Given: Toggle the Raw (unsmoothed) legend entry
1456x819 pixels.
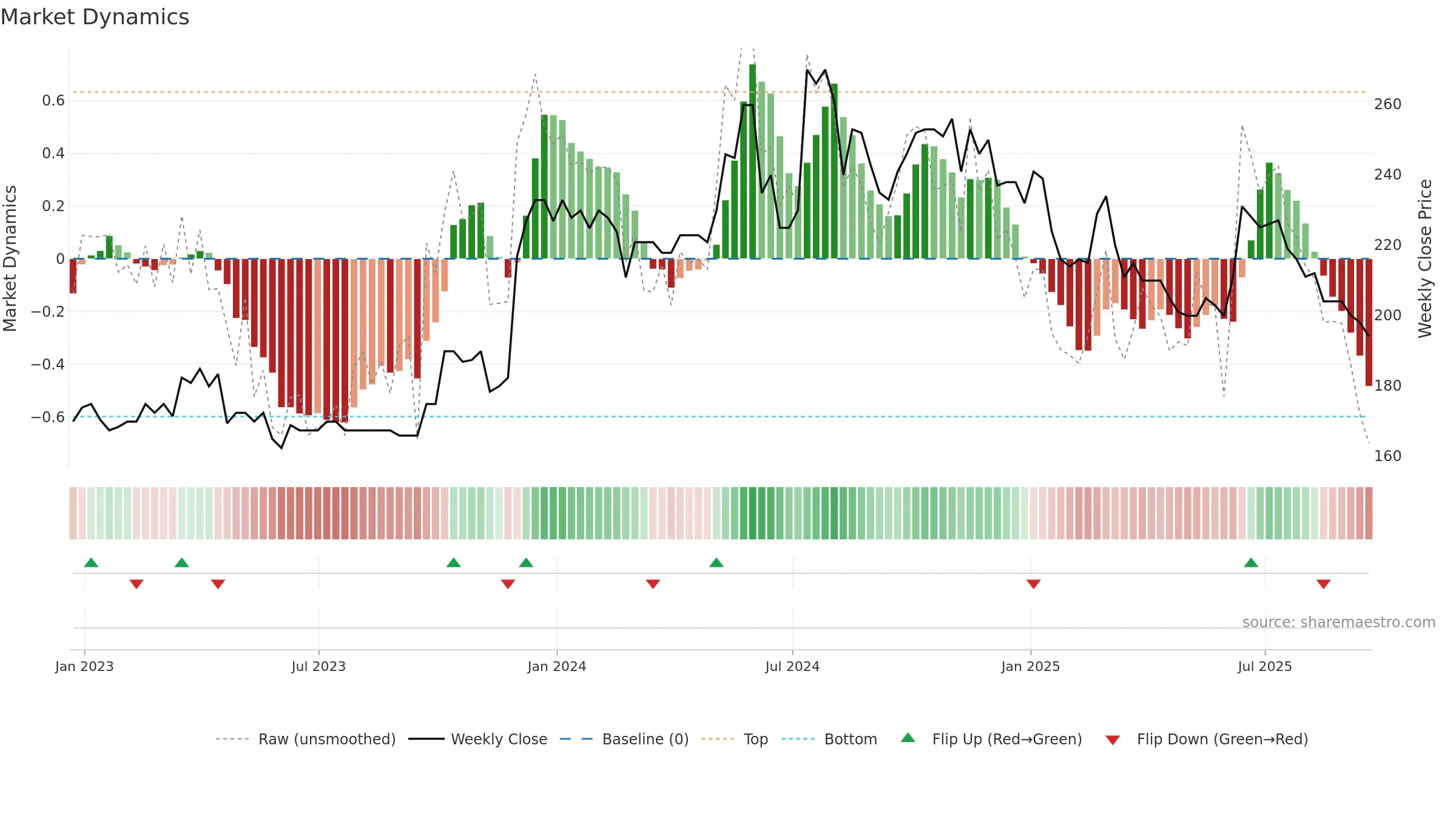Looking at the screenshot, I should click(306, 739).
